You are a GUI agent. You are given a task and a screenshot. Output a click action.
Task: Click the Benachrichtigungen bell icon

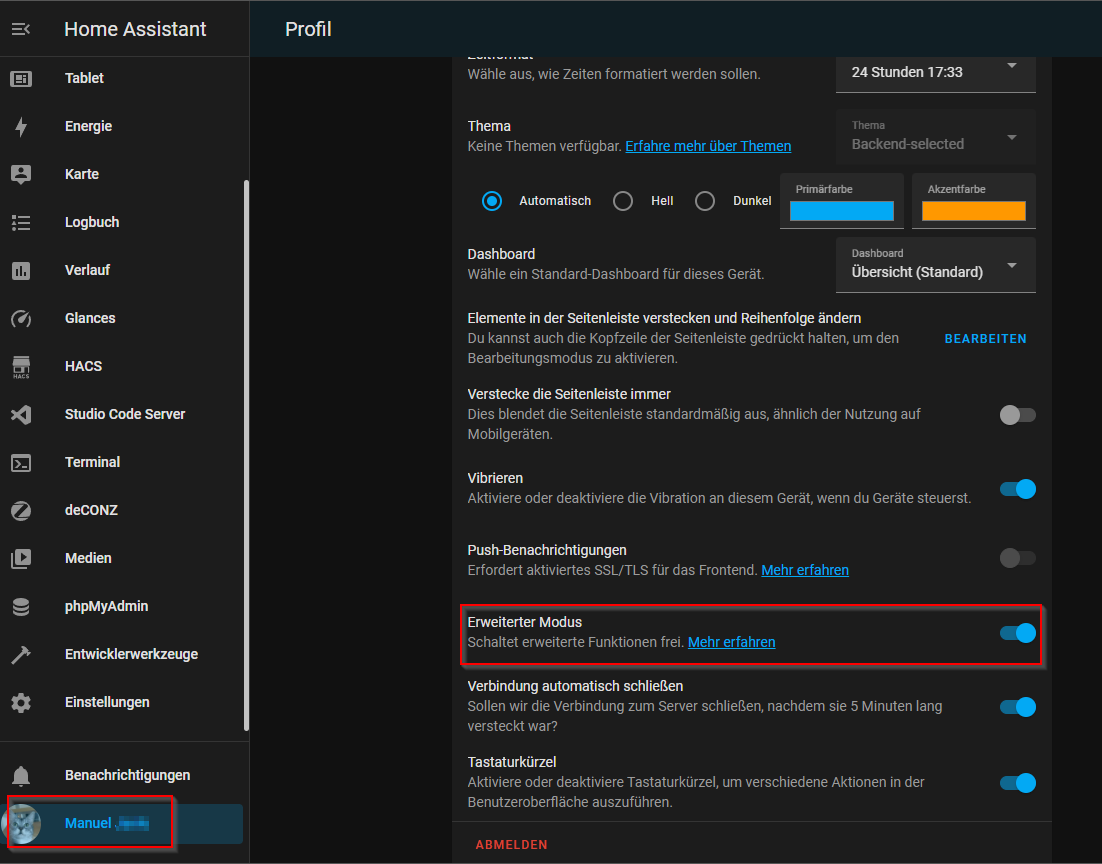21,775
